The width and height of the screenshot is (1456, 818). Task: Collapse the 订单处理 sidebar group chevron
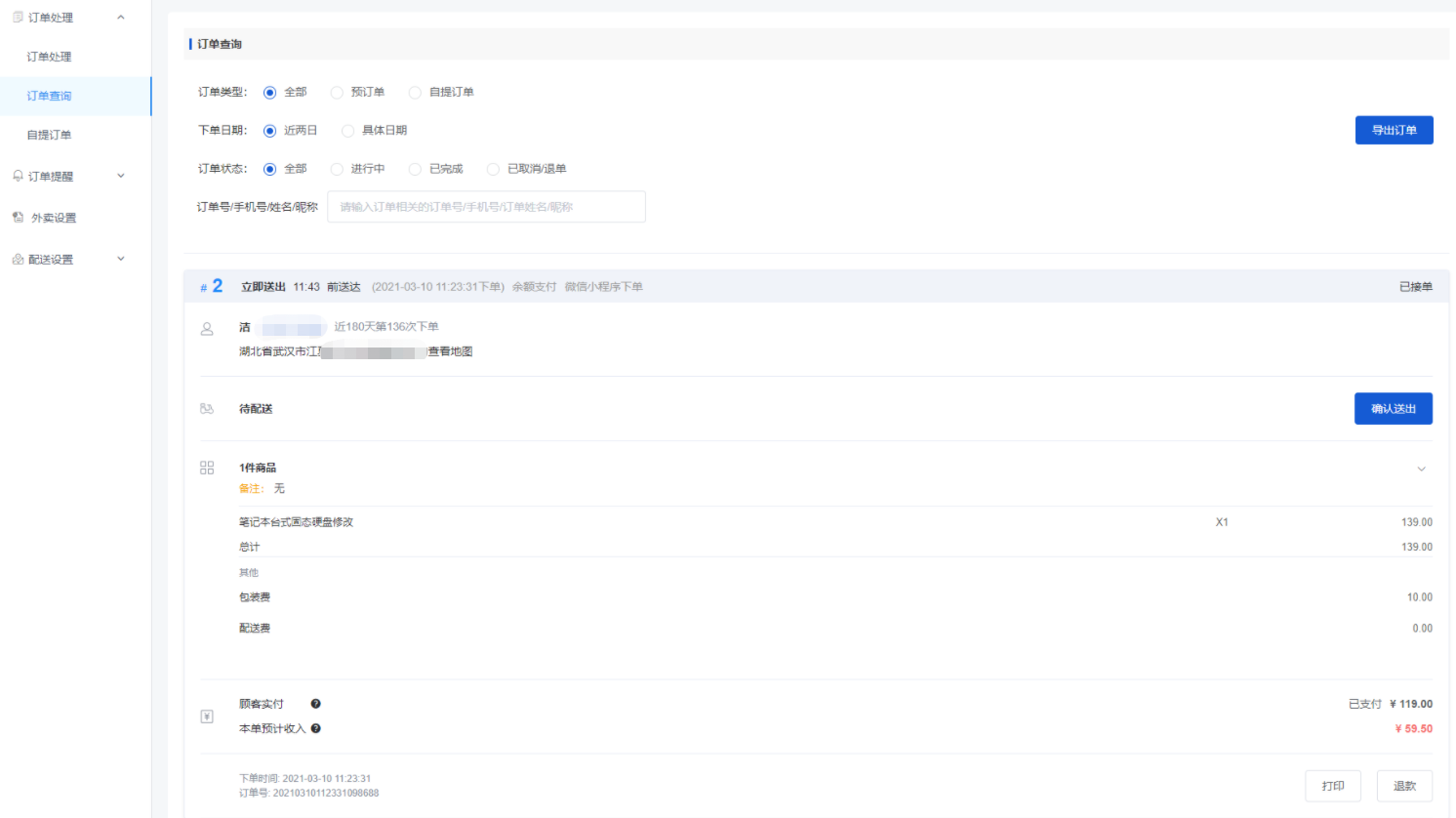[x=121, y=18]
